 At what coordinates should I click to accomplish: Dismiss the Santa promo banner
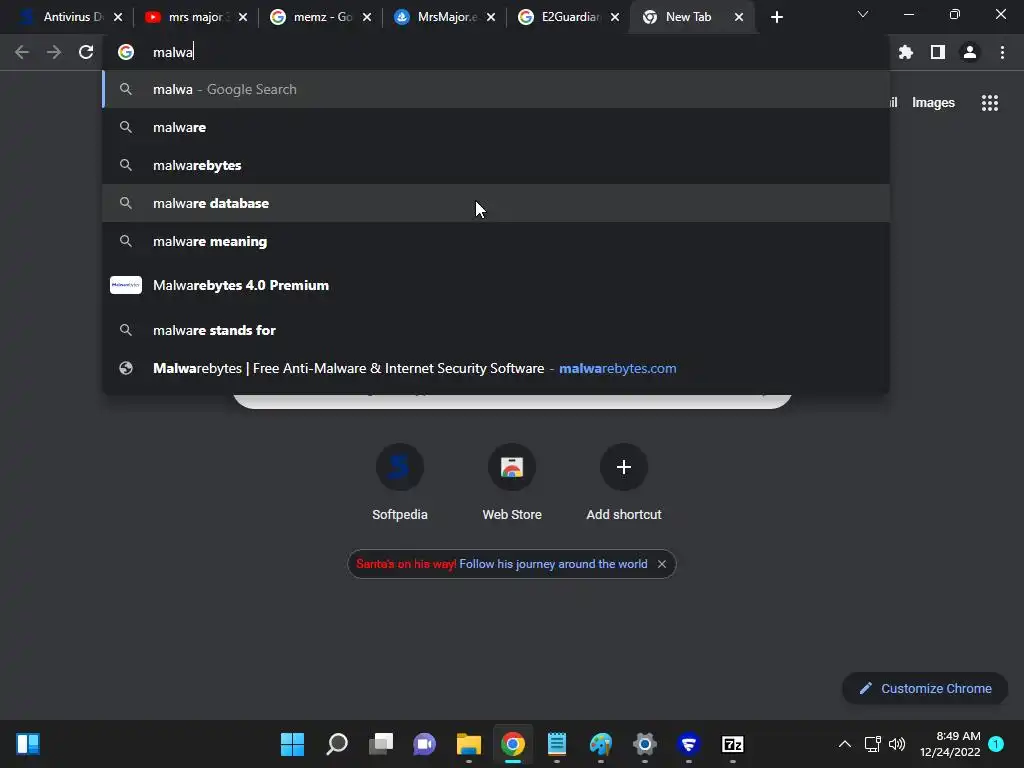pos(662,564)
